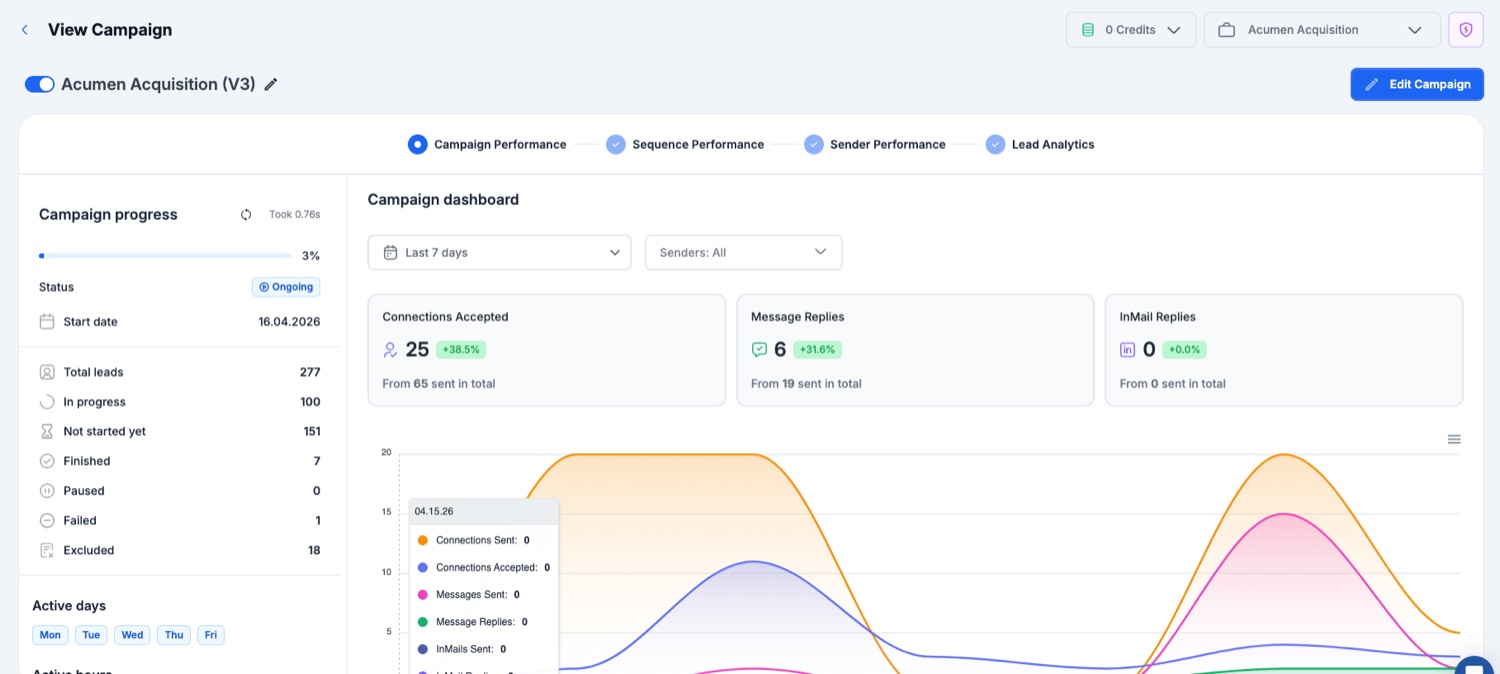1500x674 pixels.
Task: Toggle Thu active day
Action: [x=174, y=635]
